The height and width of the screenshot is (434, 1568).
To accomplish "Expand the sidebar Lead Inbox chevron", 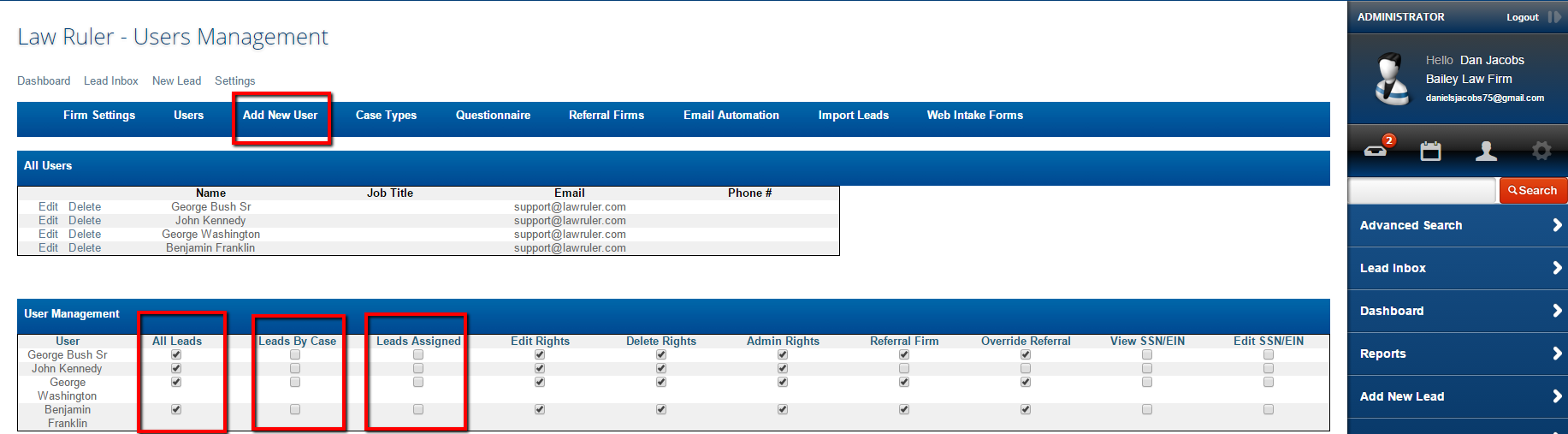I will 1557,268.
